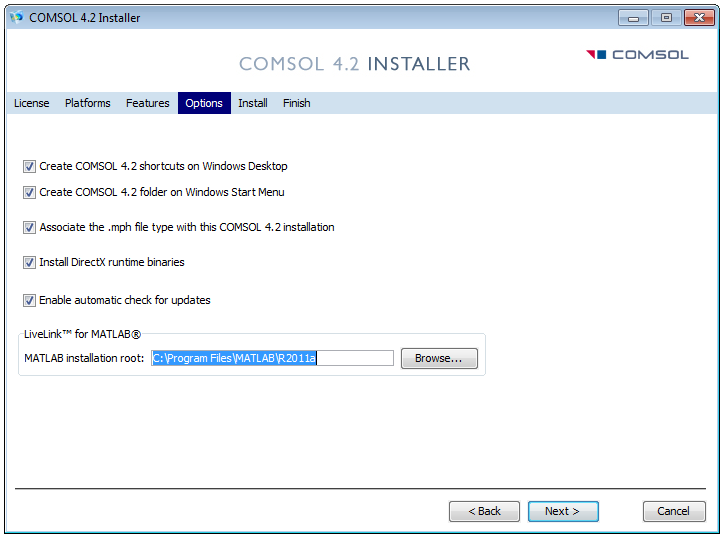Open the Finish tab
The image size is (726, 540).
click(297, 103)
